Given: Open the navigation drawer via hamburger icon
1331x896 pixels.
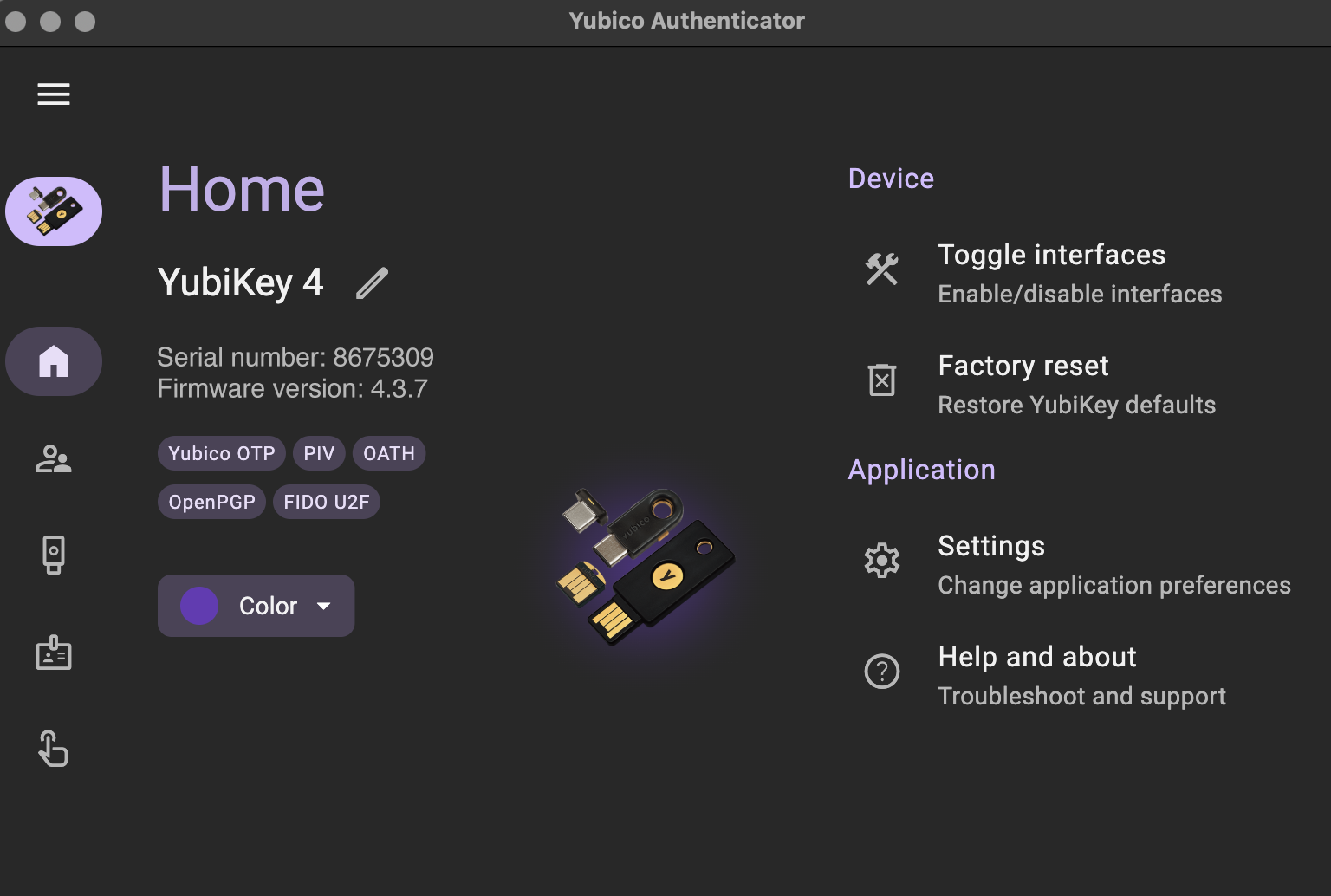Looking at the screenshot, I should coord(54,94).
